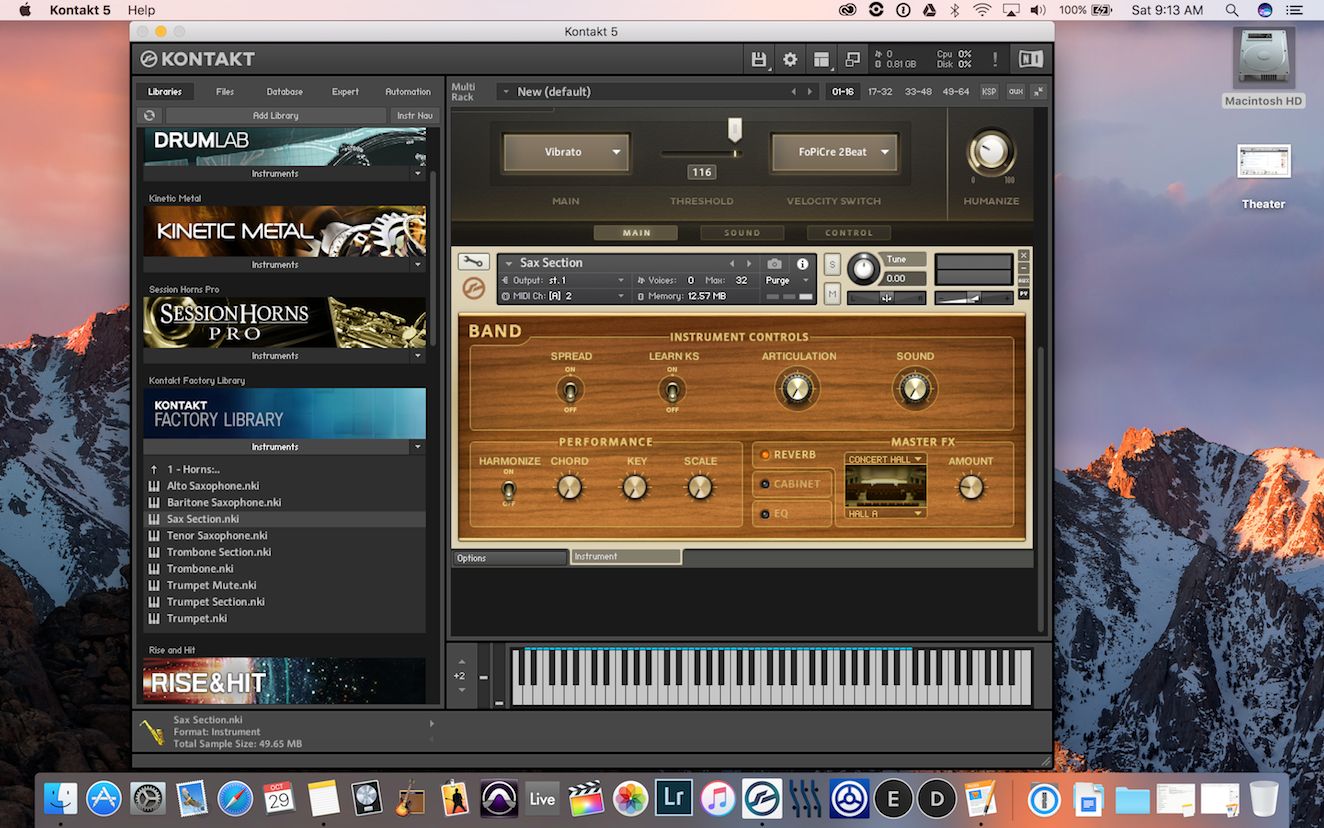Click the Native Instruments NI logo button

pos(1030,59)
